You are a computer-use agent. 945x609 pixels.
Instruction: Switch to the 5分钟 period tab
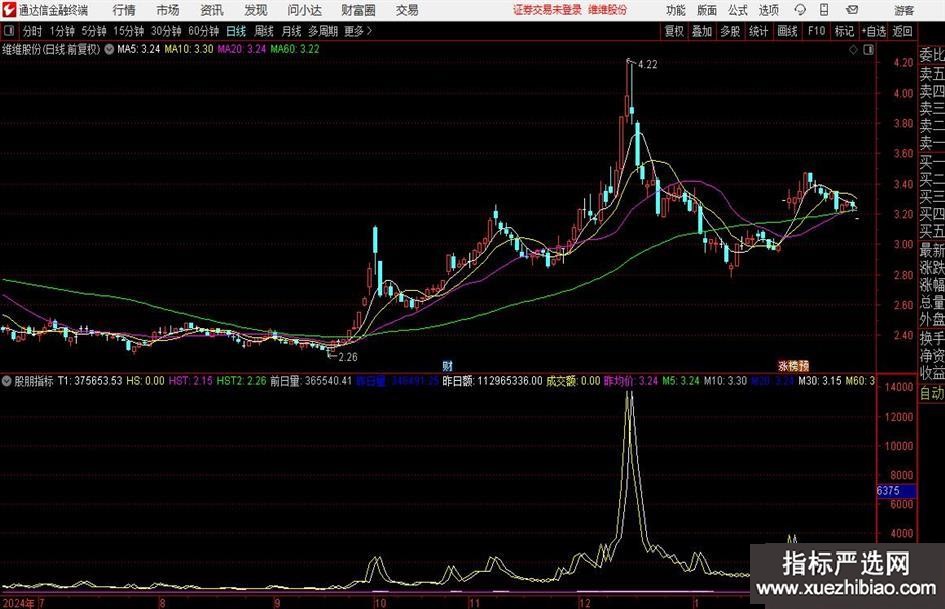pos(94,31)
